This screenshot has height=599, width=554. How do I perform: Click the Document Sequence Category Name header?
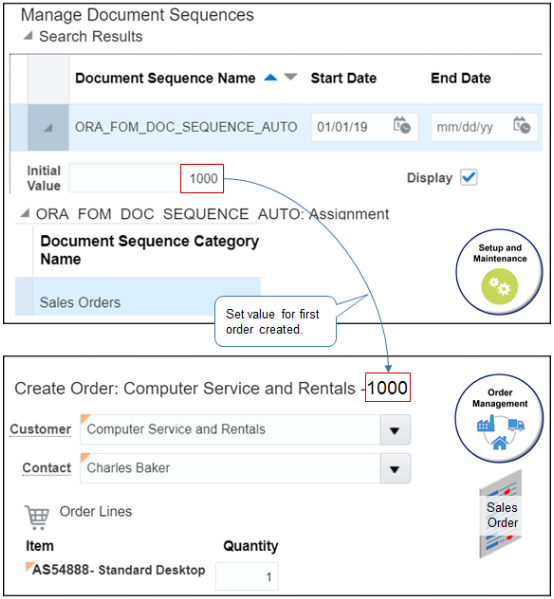[x=149, y=250]
